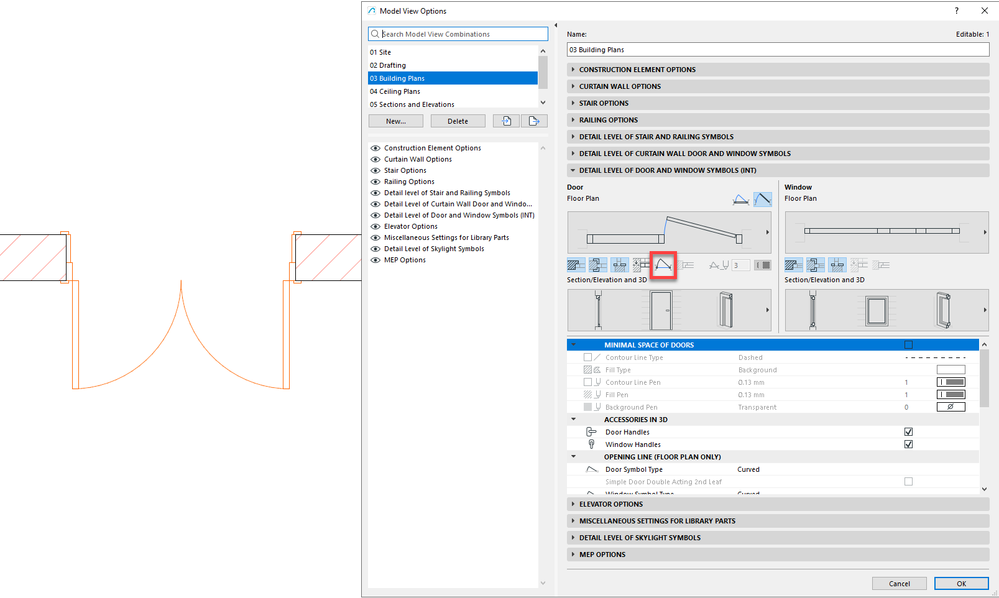Tick Simple Door Double Acting 2nd Leaf checkbox
The width and height of the screenshot is (999, 598).
[909, 482]
